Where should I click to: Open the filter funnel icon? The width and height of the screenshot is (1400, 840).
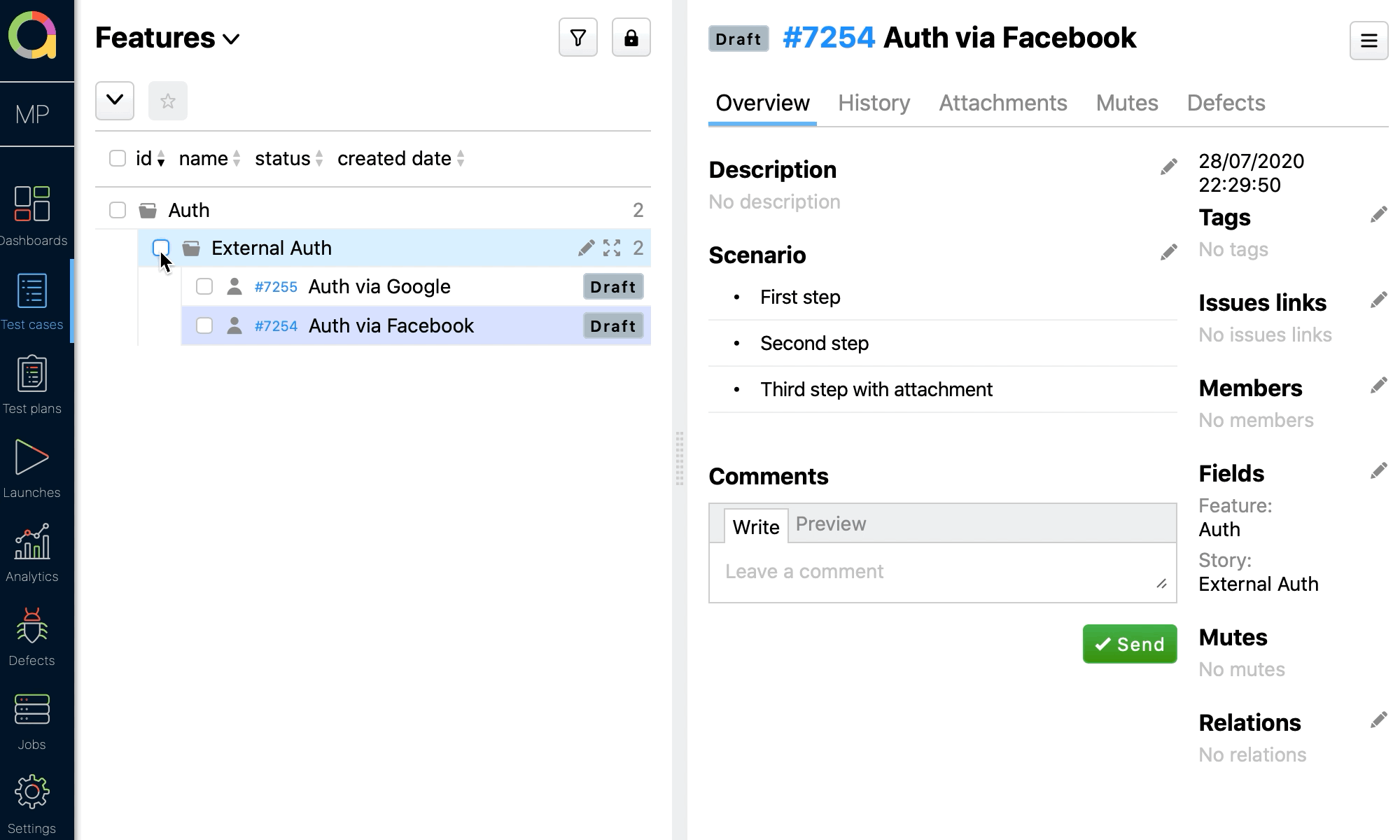[x=577, y=38]
